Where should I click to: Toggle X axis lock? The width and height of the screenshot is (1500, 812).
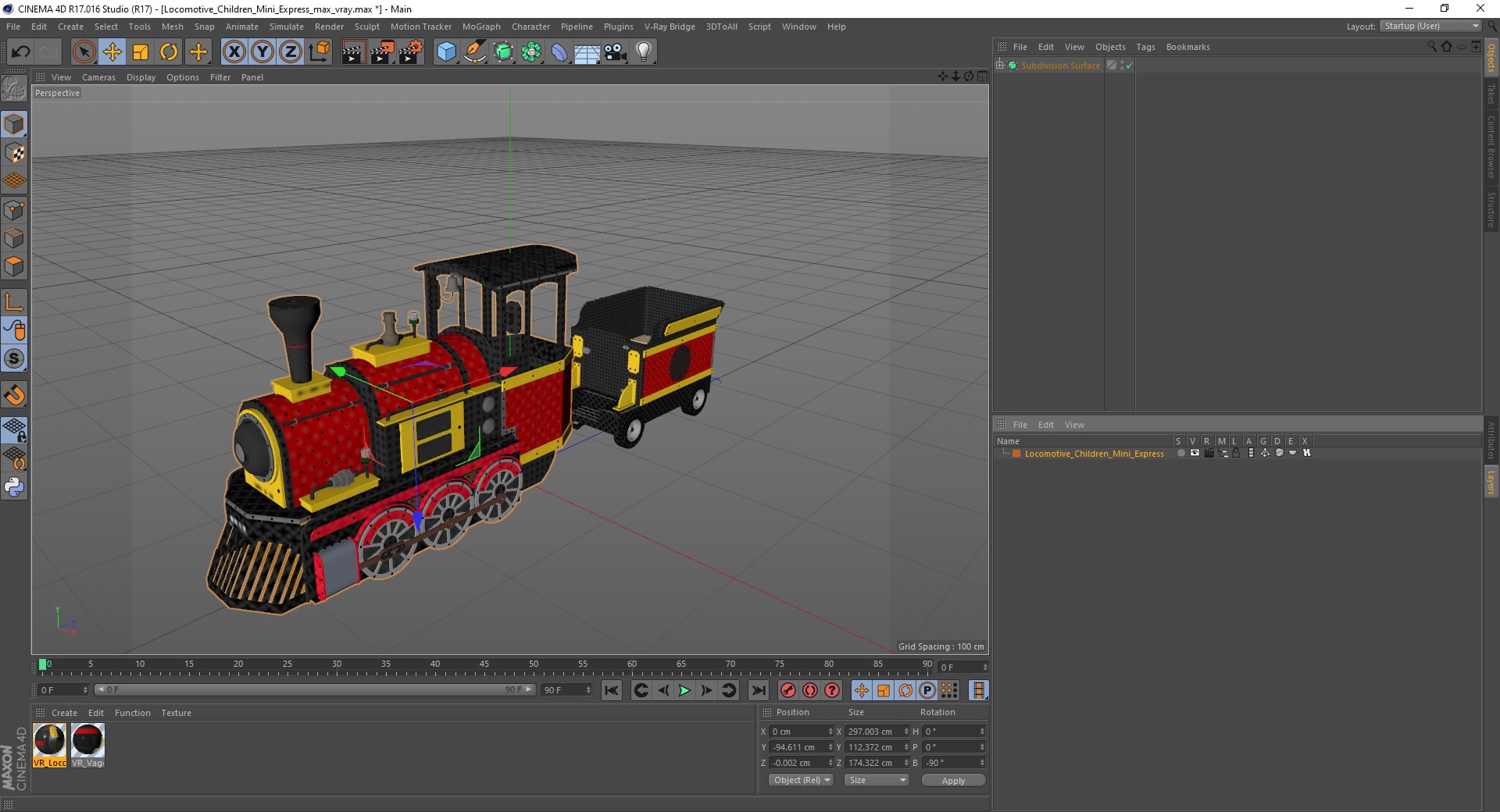(234, 52)
